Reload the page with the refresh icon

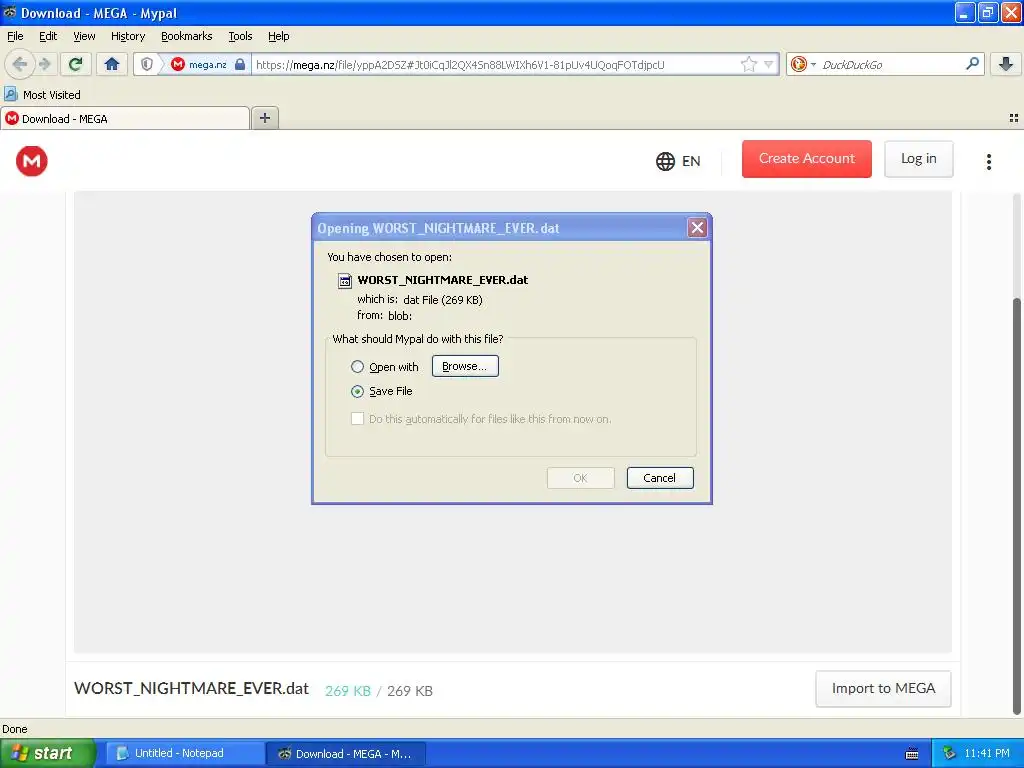click(76, 64)
